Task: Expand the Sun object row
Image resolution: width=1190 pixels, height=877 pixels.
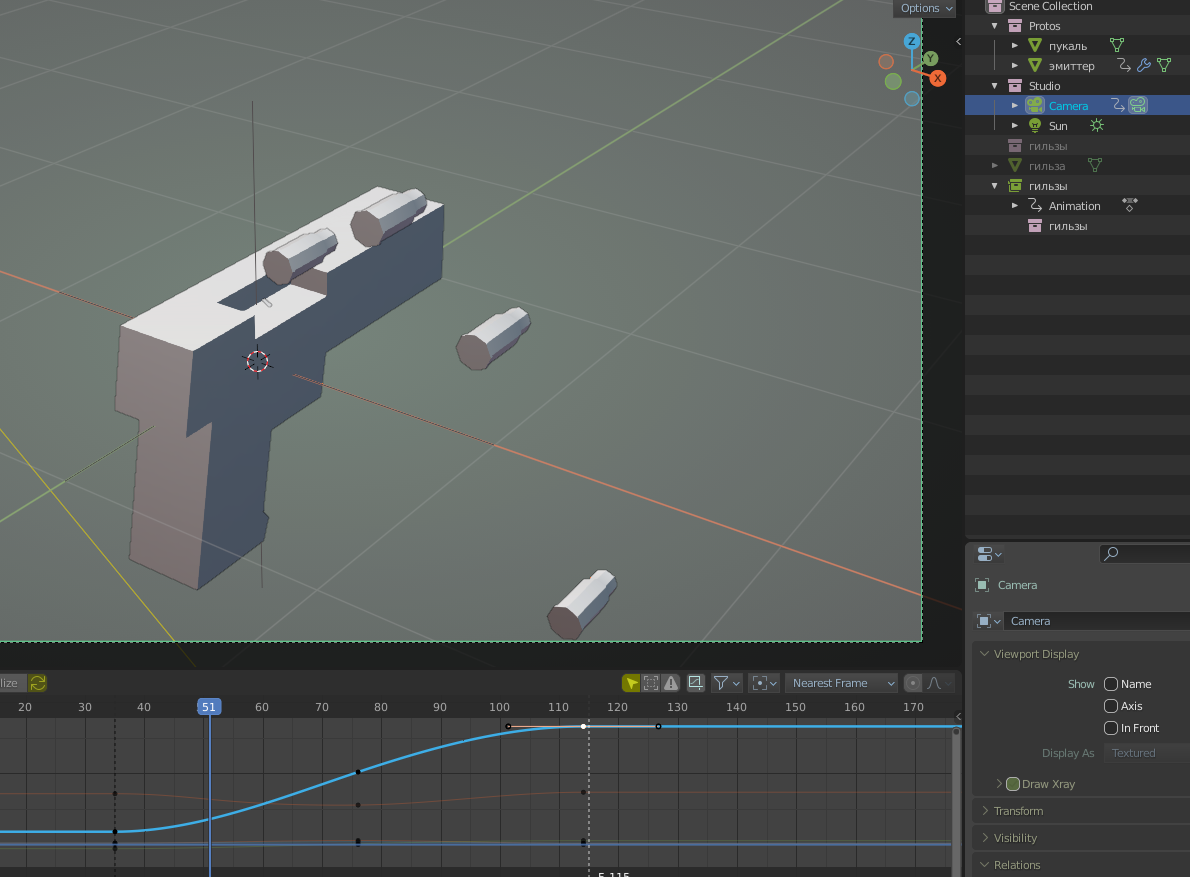Action: pos(1015,126)
